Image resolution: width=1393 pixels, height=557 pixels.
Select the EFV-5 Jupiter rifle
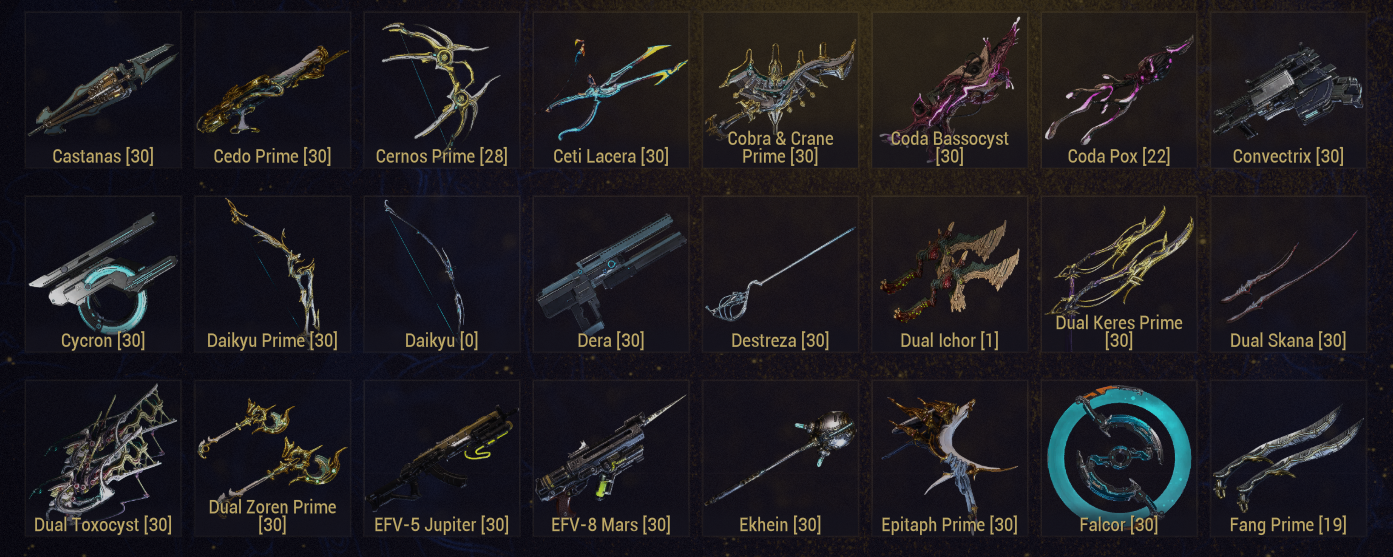tap(442, 458)
